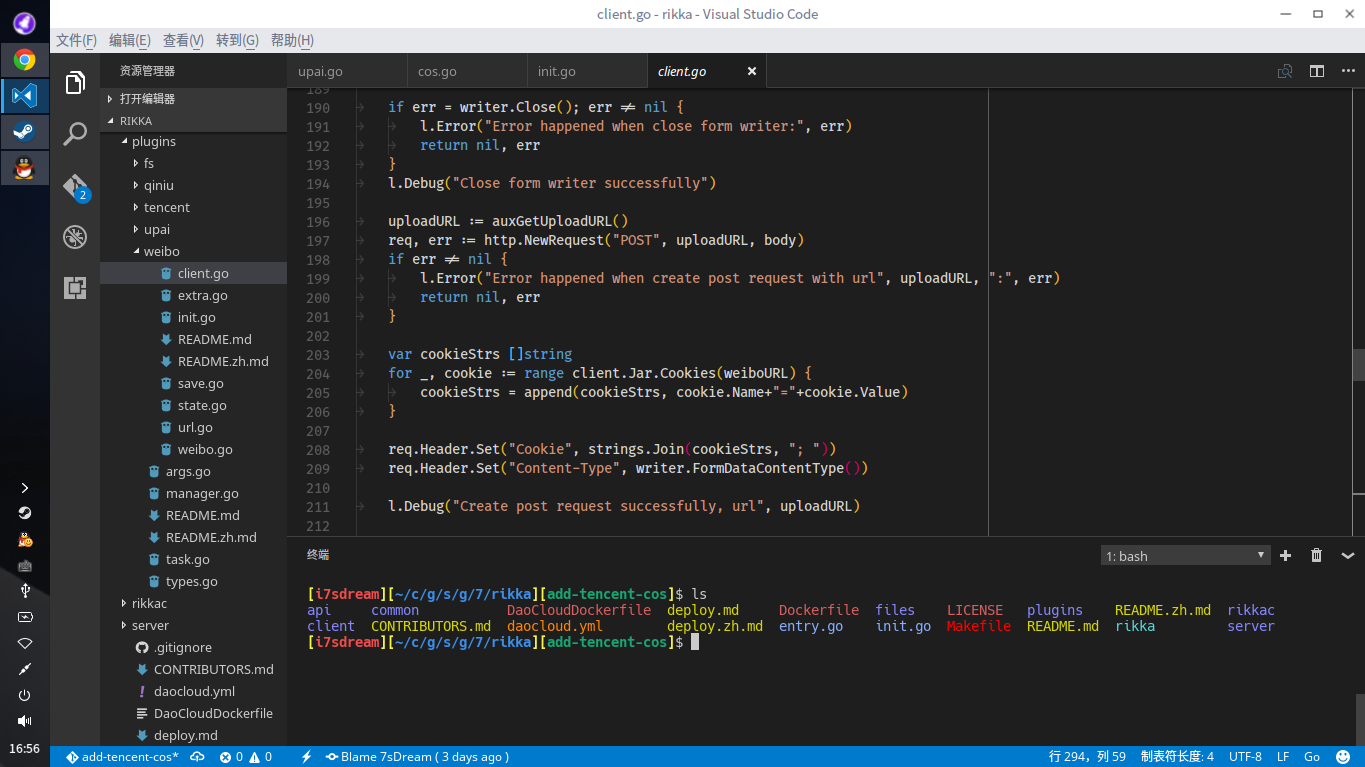This screenshot has height=767, width=1365.
Task: Open manager.go in file tree
Action: (x=193, y=493)
